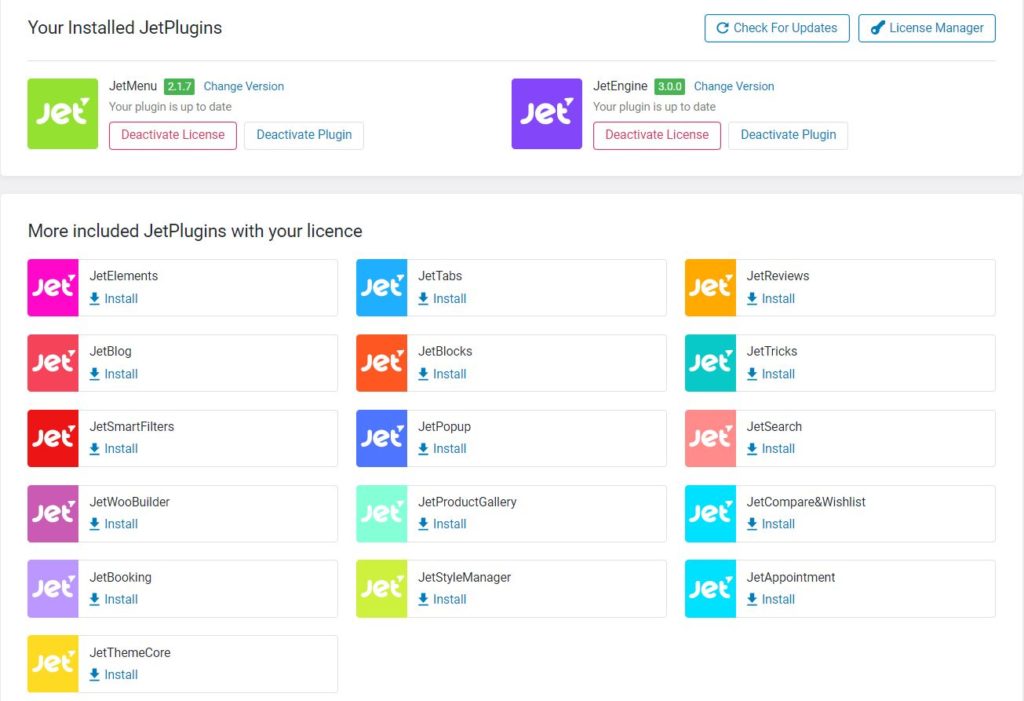The height and width of the screenshot is (701, 1024).
Task: Click the yellow JetThemeCore logo
Action: 53,664
